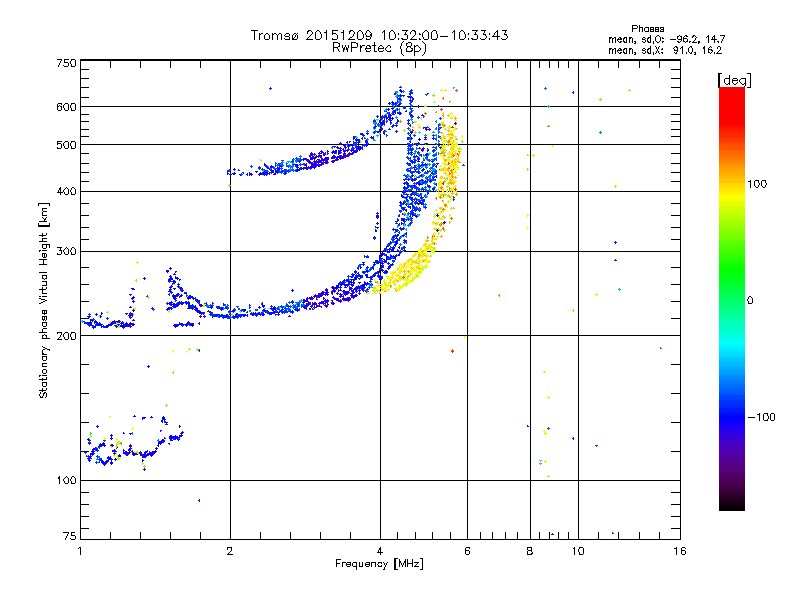
Task: Click the phase colorbar gradient
Action: tap(732, 298)
